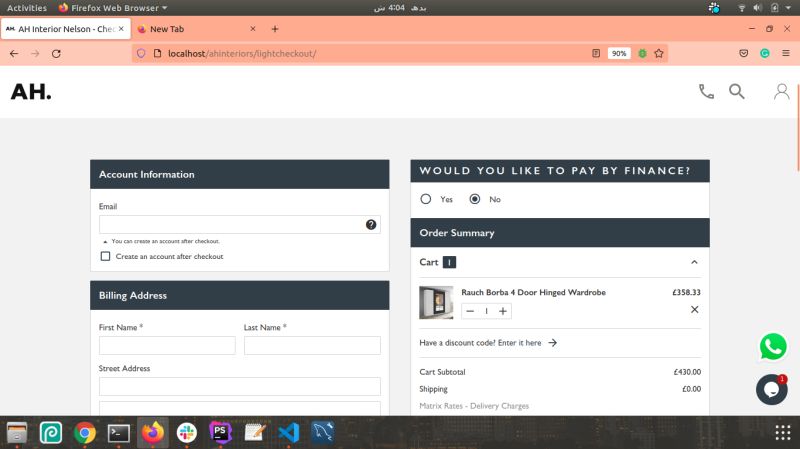Click the network icon in top bar
This screenshot has width=800, height=449.
point(741,8)
